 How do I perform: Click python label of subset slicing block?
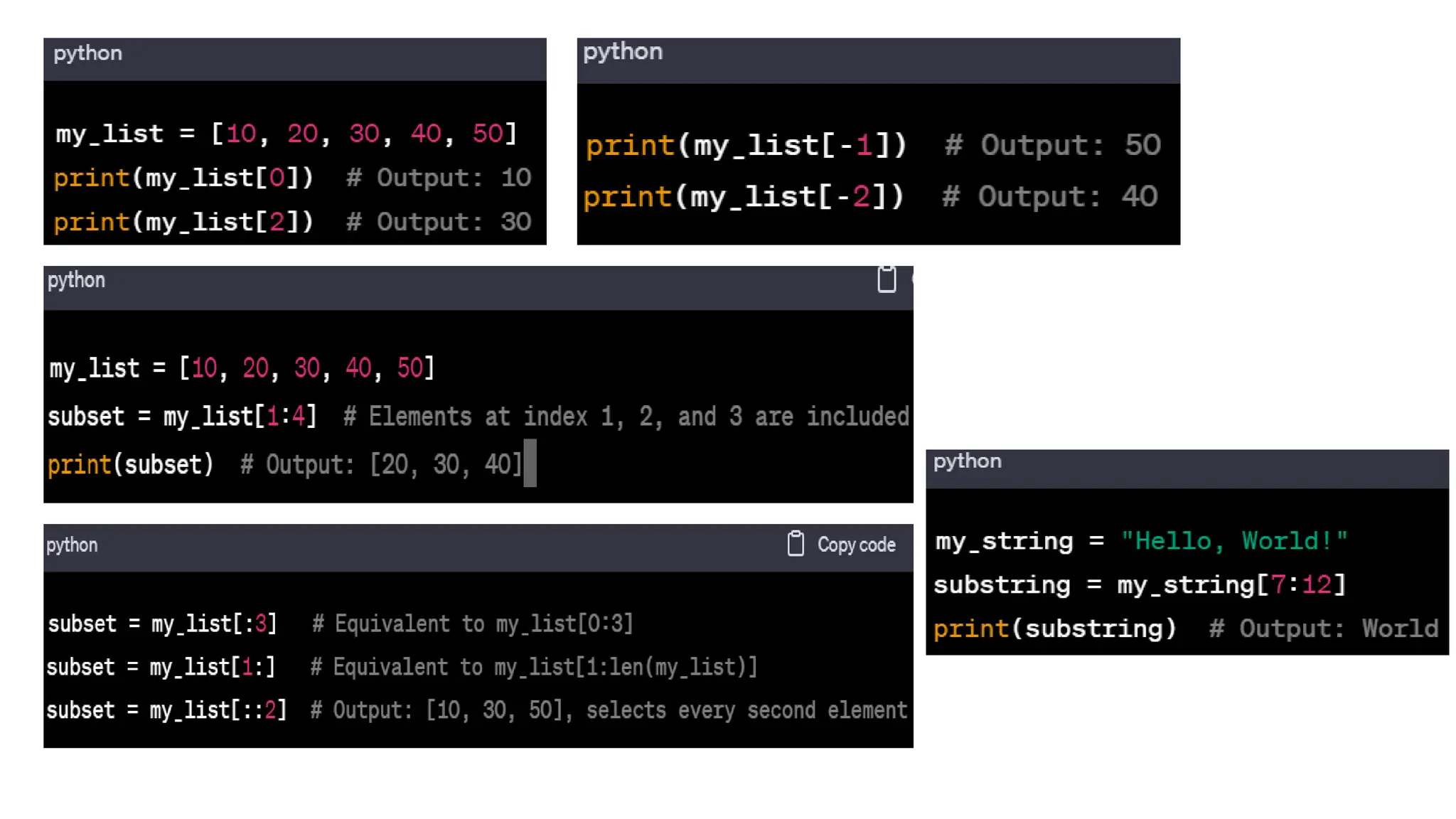pyautogui.click(x=76, y=280)
